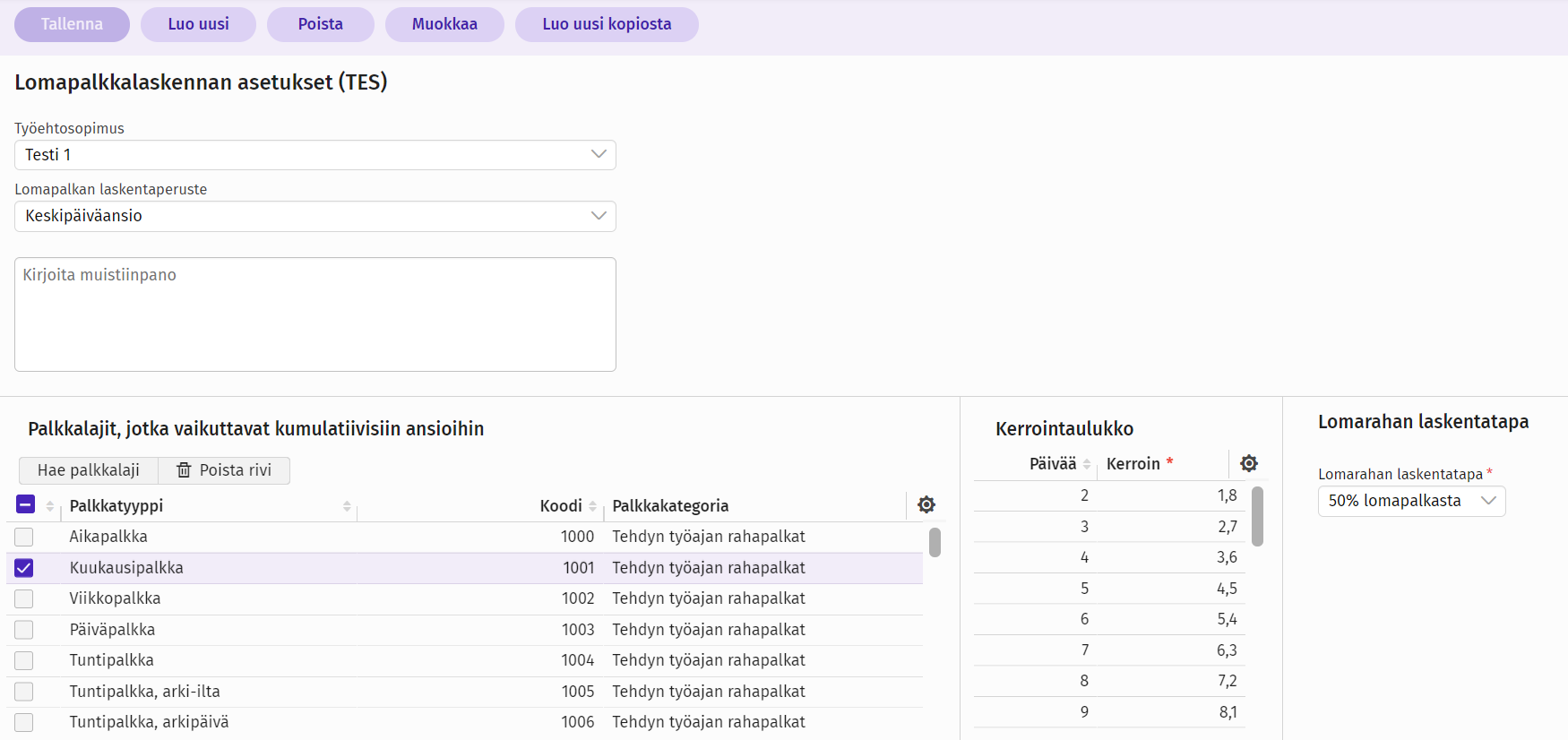Sort using arrows beside select-all checkbox

(x=50, y=506)
